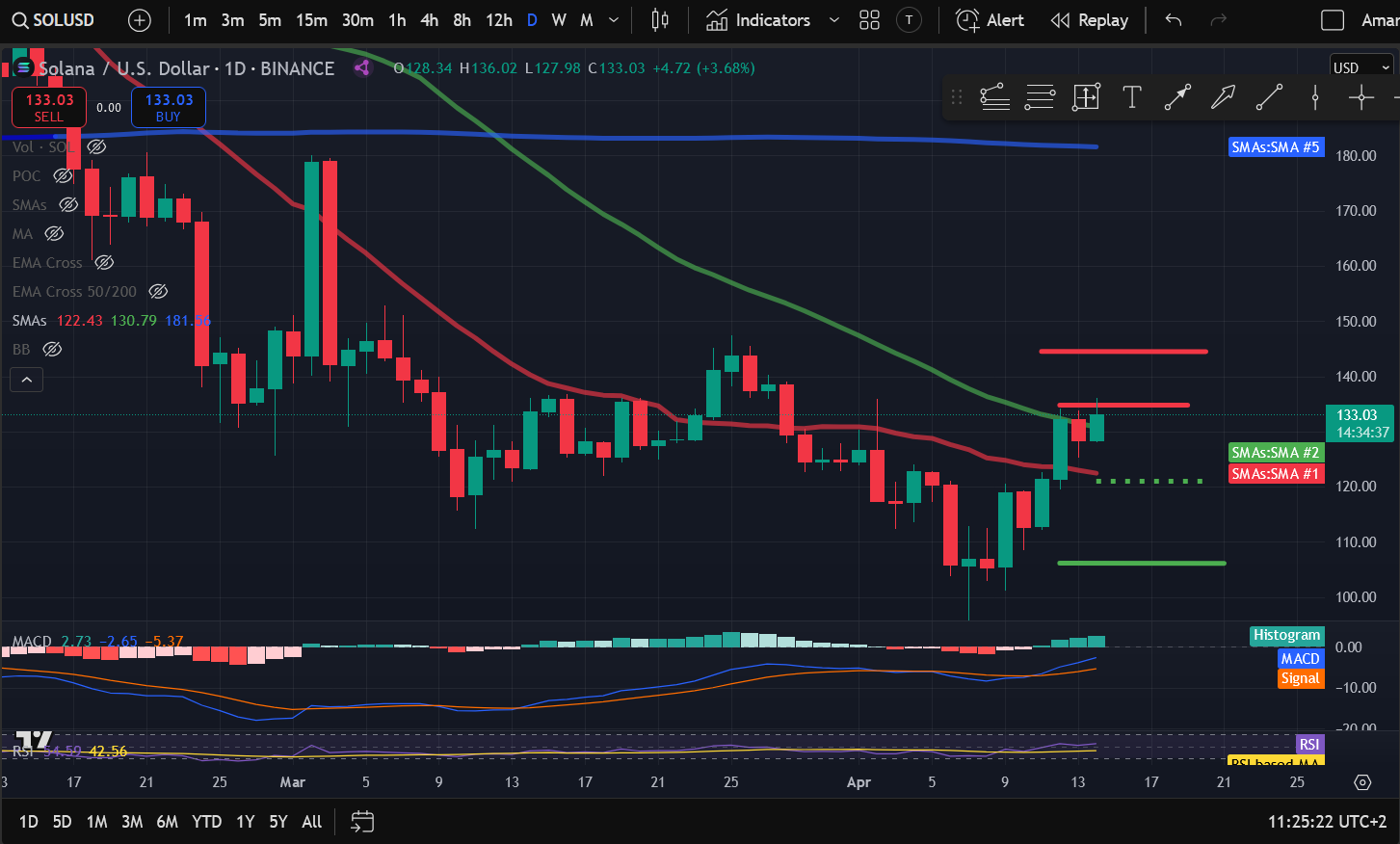Select the daily D timeframe
Screen dimensions: 1400x844
coord(532,20)
